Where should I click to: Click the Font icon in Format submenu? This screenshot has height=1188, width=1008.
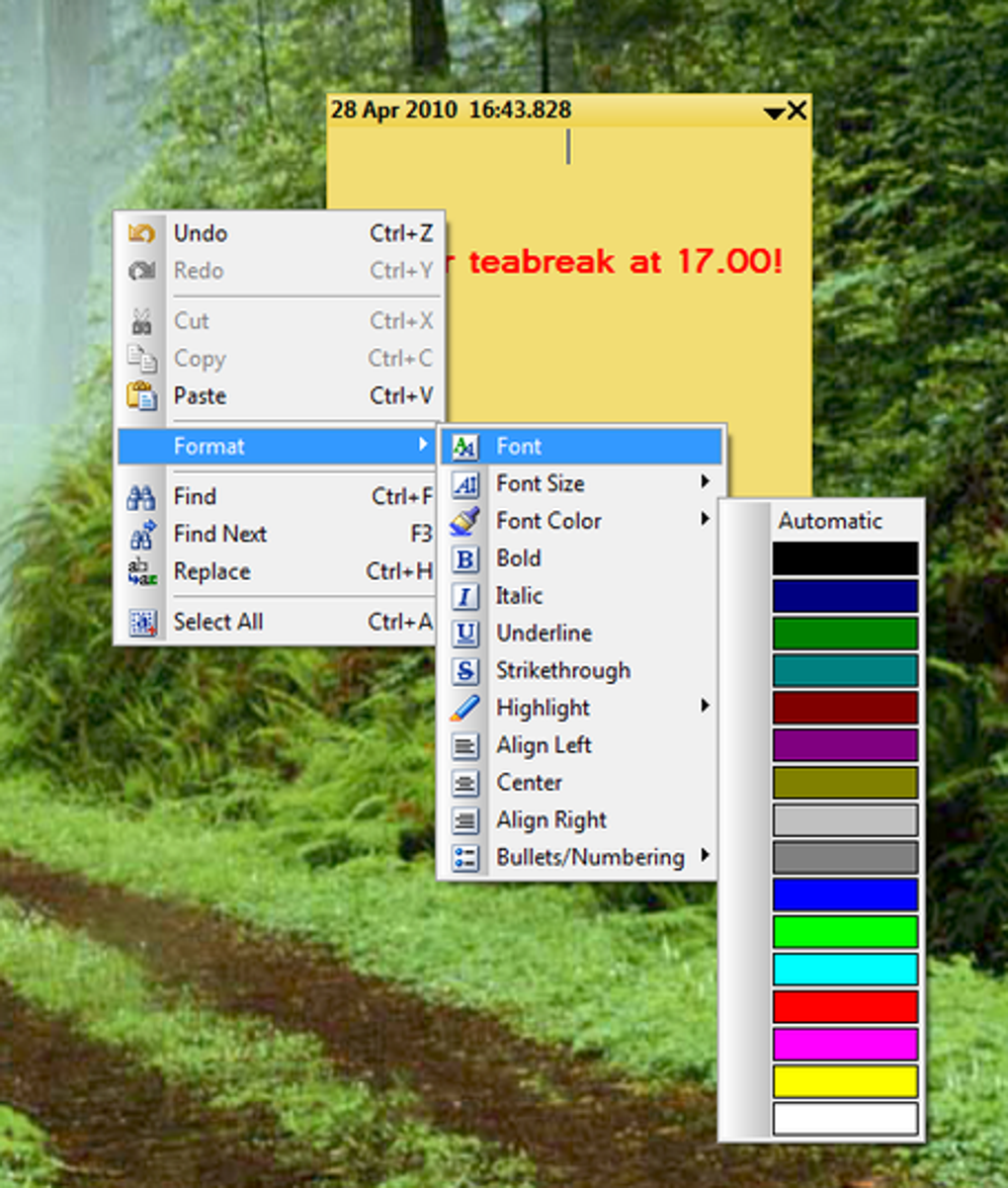point(464,447)
